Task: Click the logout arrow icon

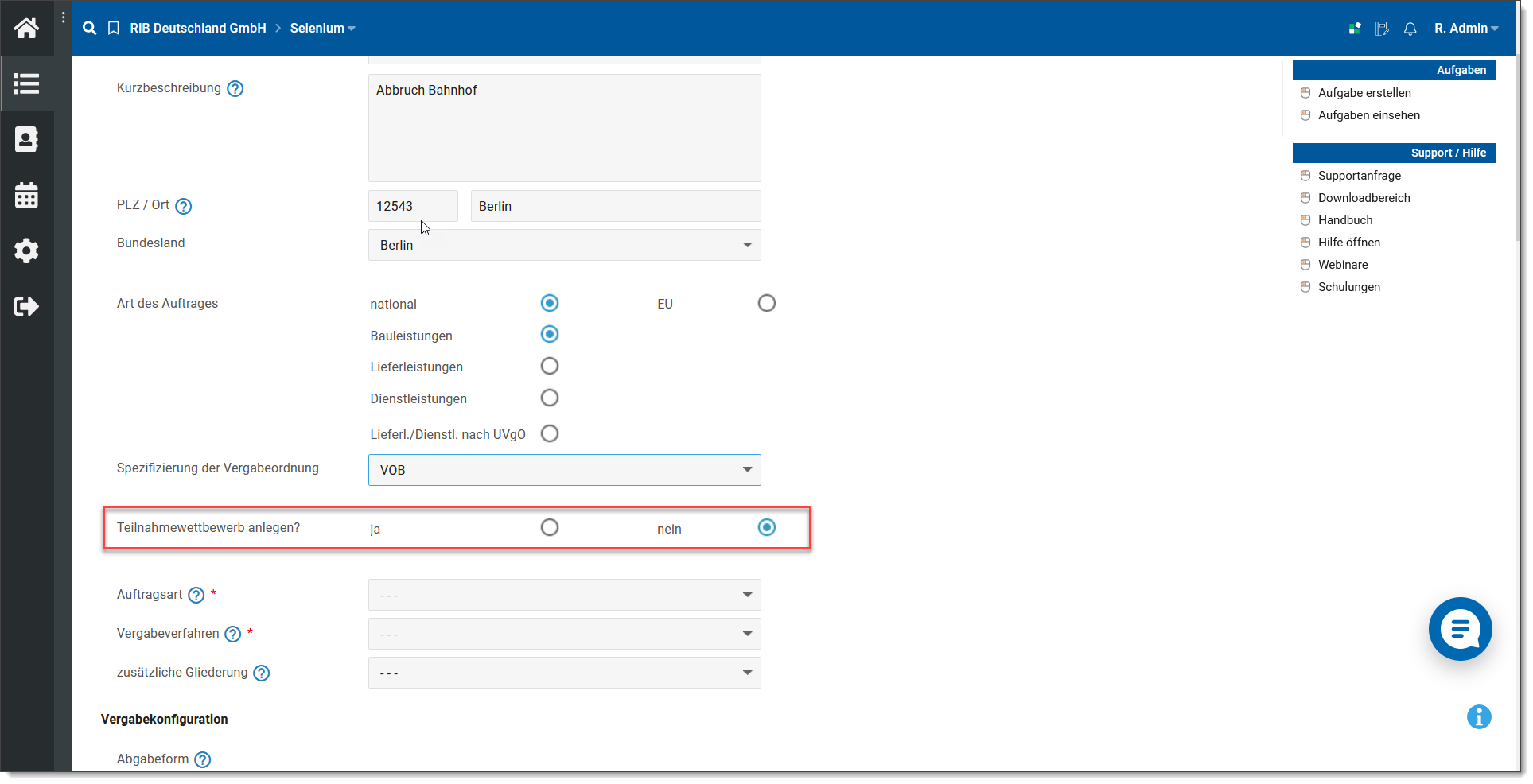Action: coord(26,306)
